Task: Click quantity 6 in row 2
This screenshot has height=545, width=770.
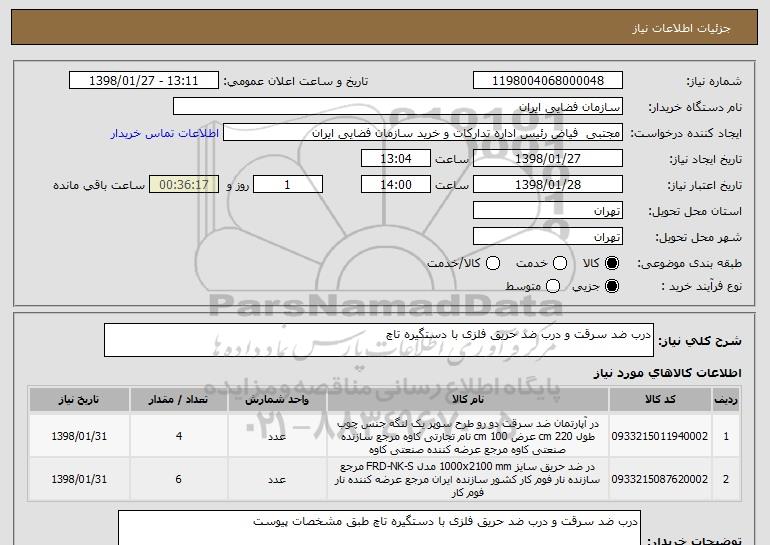Action: point(179,479)
